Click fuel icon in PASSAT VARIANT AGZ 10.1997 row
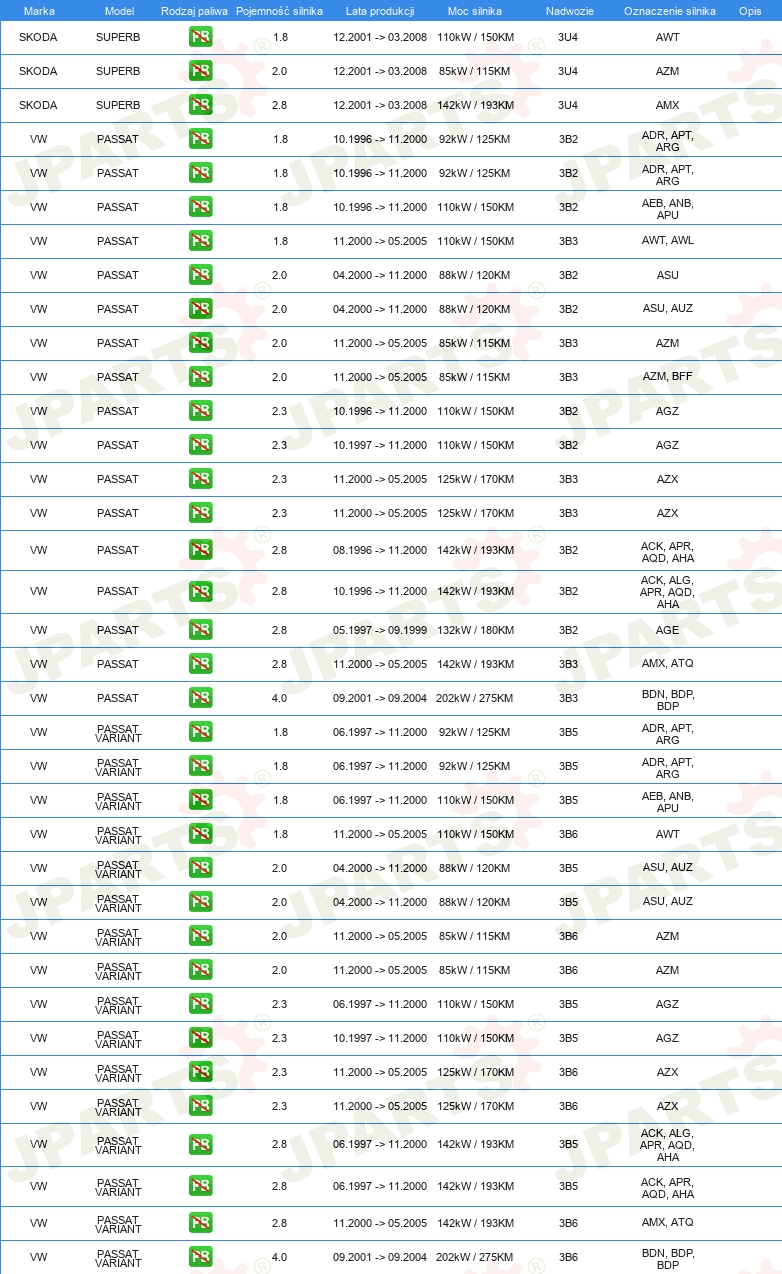Viewport: 782px width, 1274px height. [x=200, y=1038]
